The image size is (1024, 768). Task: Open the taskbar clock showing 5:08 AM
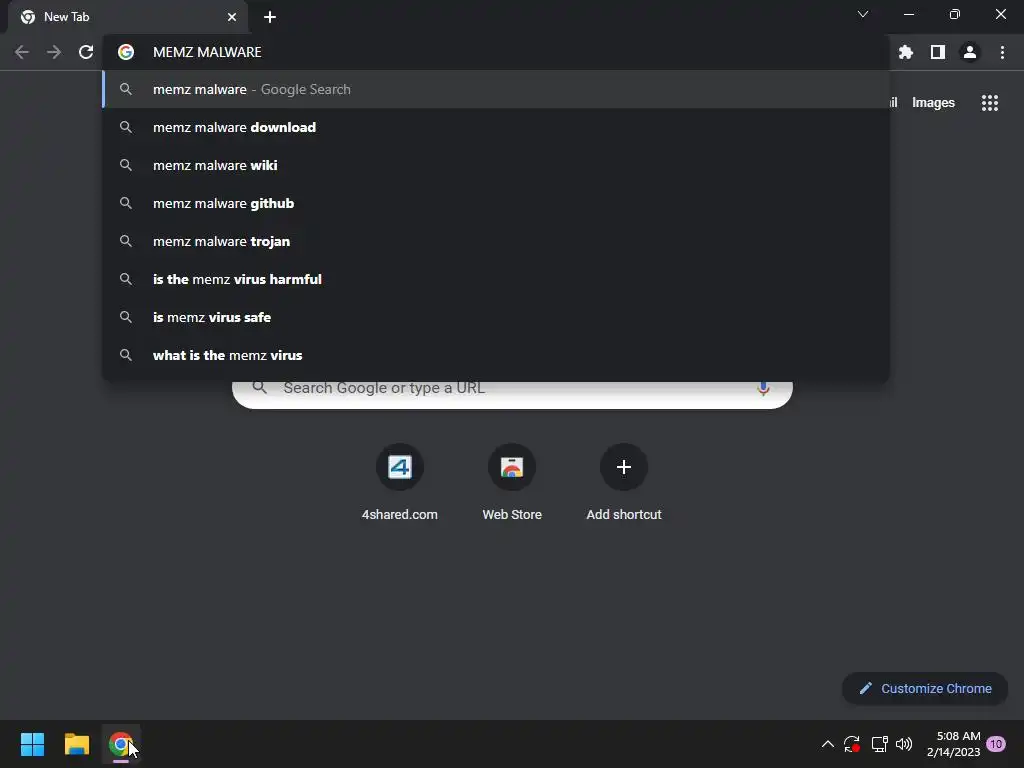[x=953, y=744]
